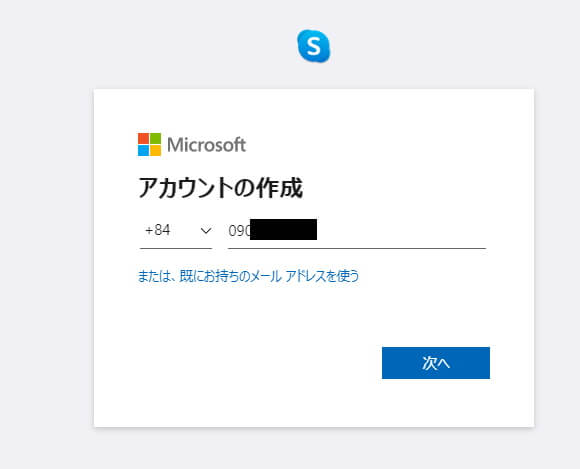Click the アカウントの作成 heading
This screenshot has width=580, height=469.
coord(220,188)
